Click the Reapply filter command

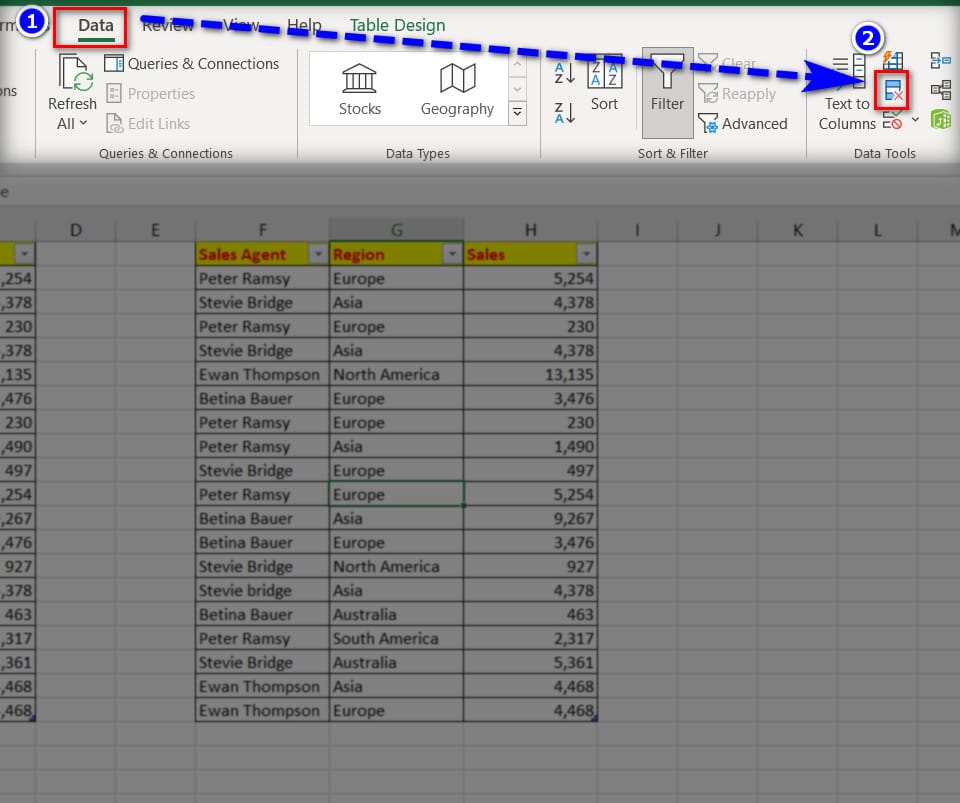click(737, 94)
